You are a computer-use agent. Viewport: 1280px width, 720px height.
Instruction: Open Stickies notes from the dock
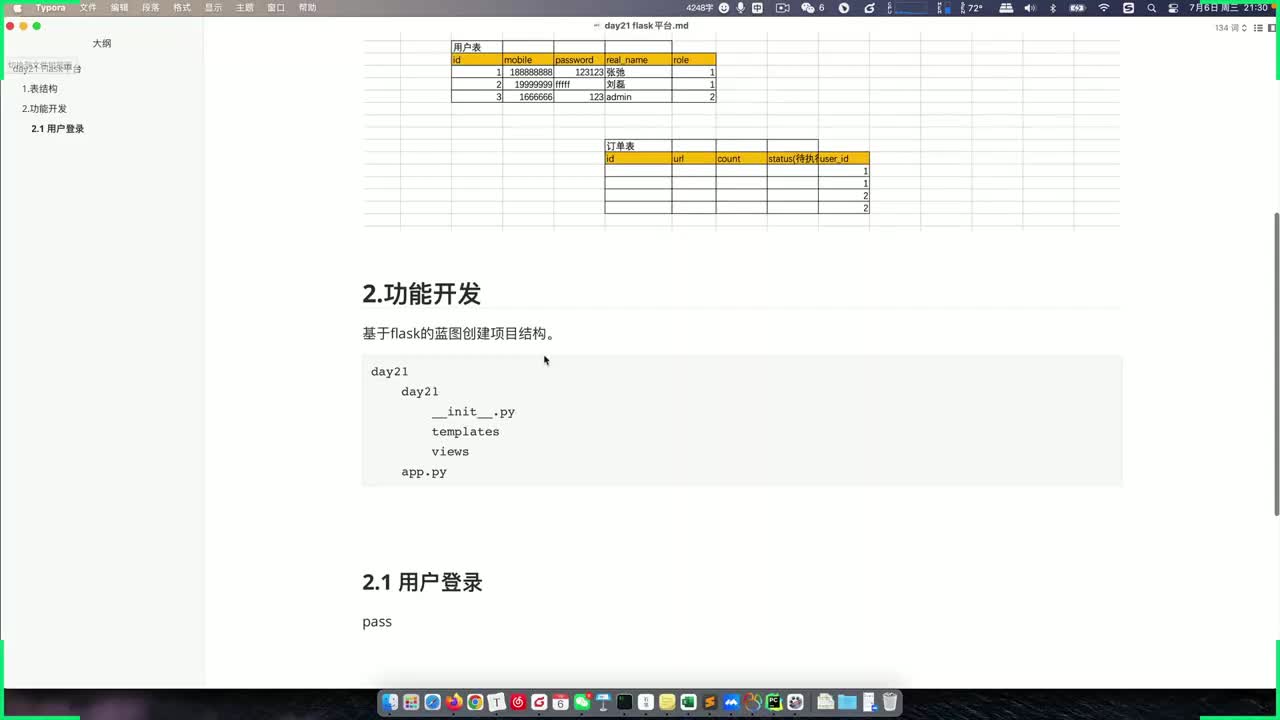click(x=667, y=702)
